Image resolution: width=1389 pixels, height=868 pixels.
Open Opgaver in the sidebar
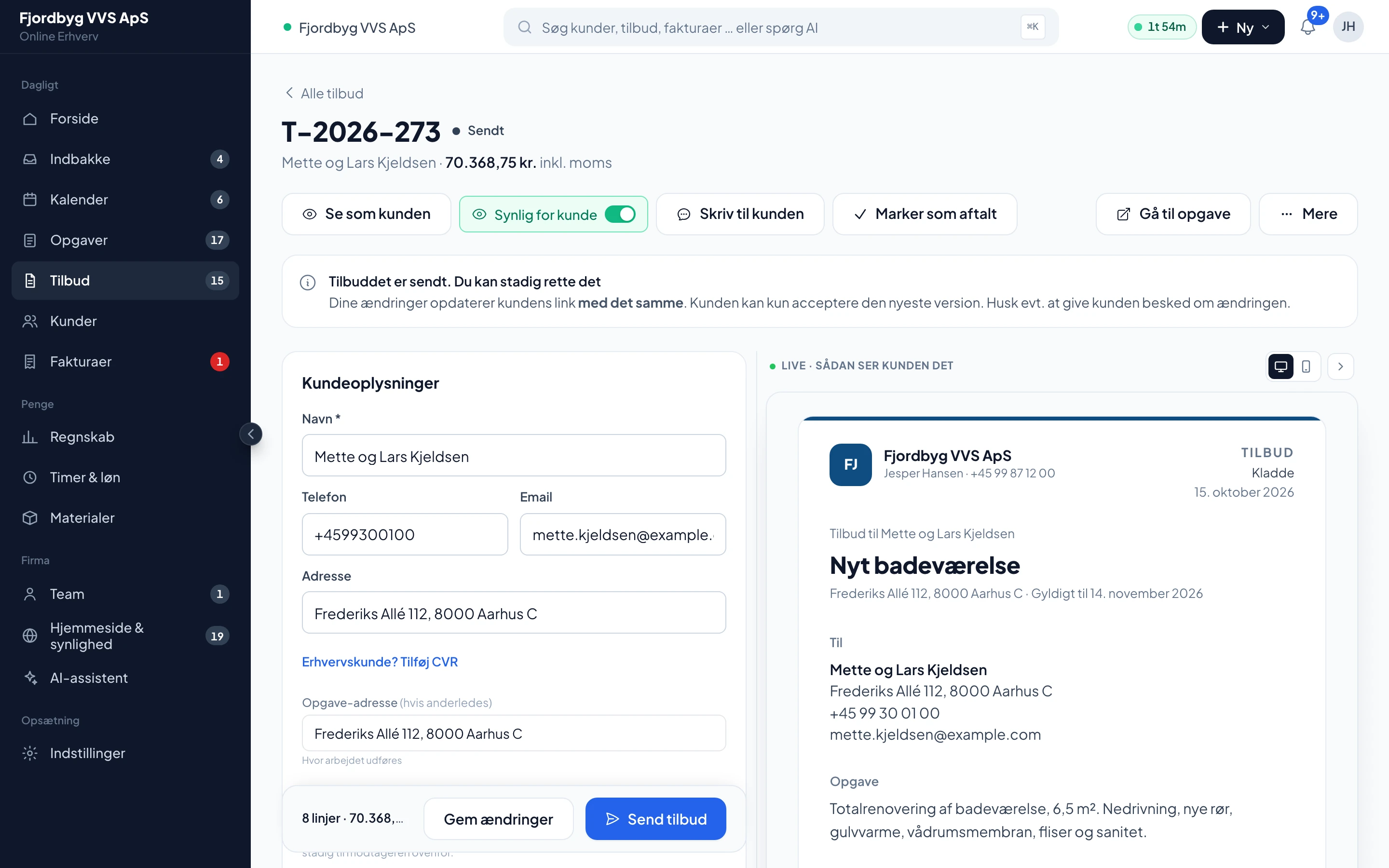pos(125,240)
